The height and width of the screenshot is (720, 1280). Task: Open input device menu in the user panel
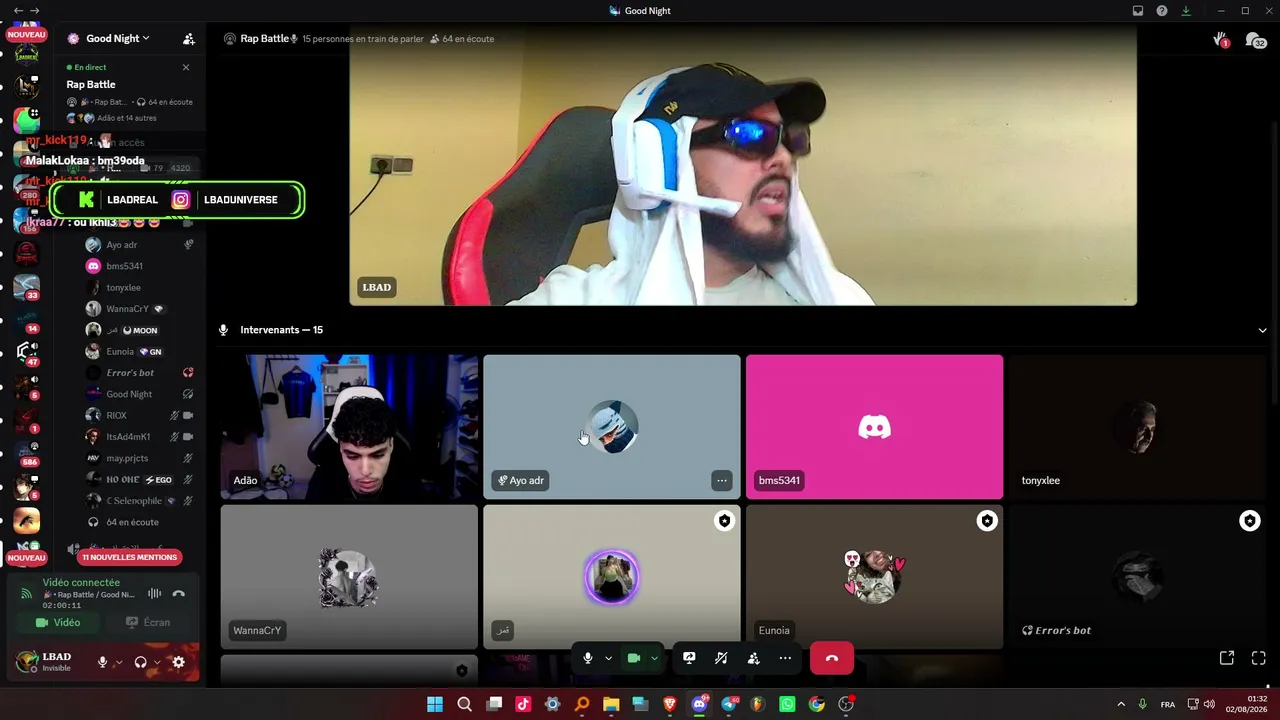118,662
